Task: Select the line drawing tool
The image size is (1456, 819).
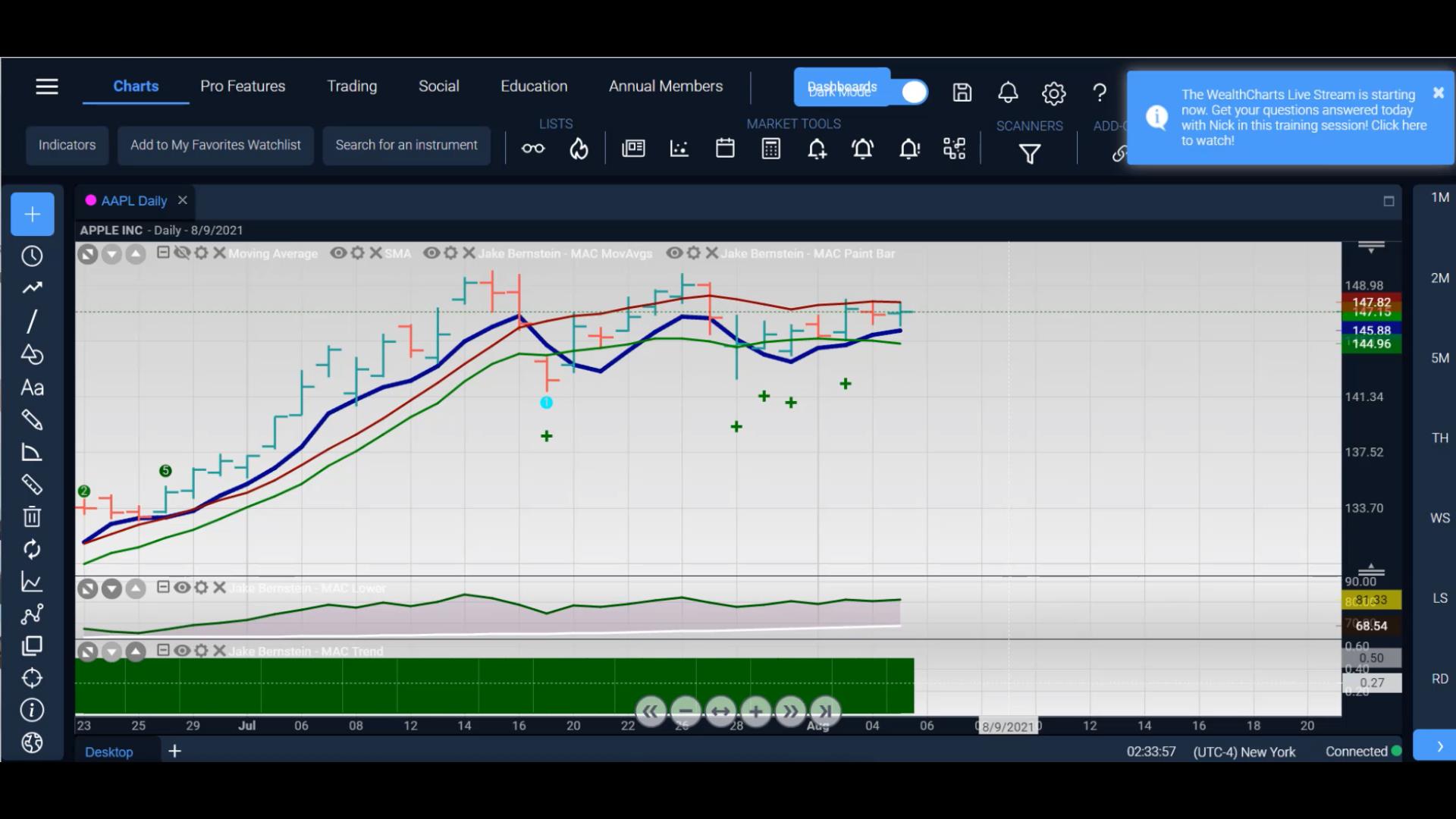Action: (32, 322)
